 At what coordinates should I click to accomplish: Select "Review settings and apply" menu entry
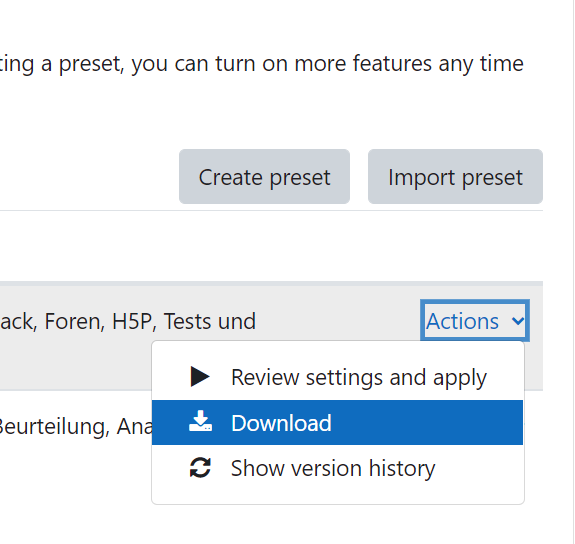tap(337, 377)
